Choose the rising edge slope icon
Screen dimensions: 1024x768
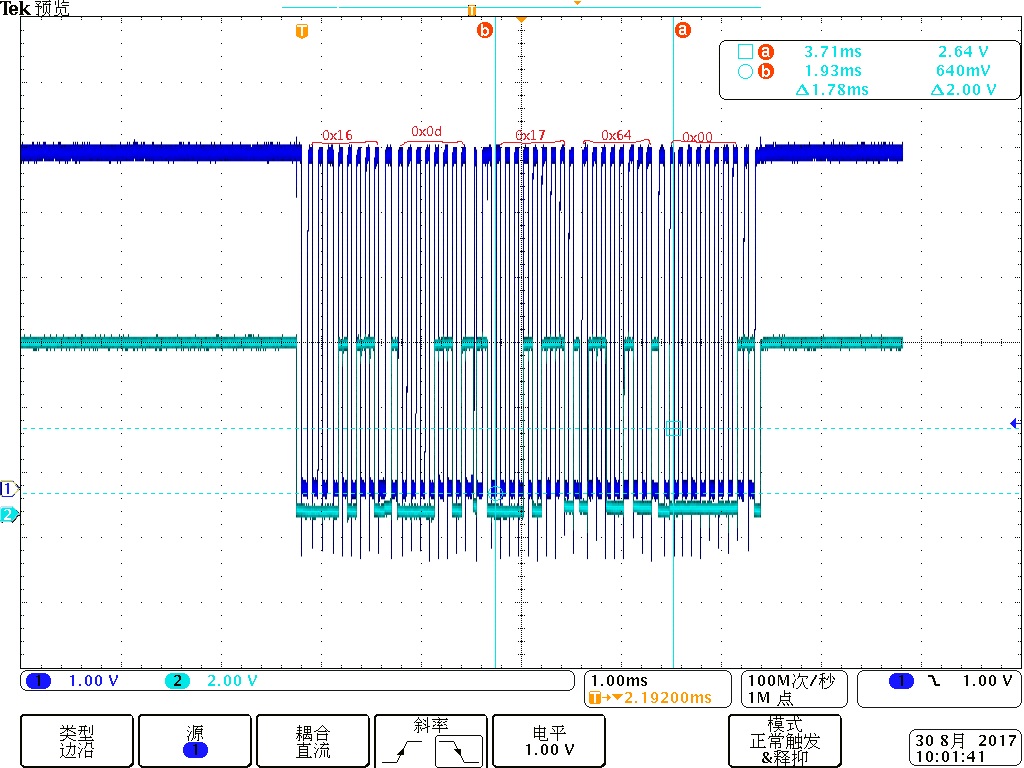(x=402, y=751)
